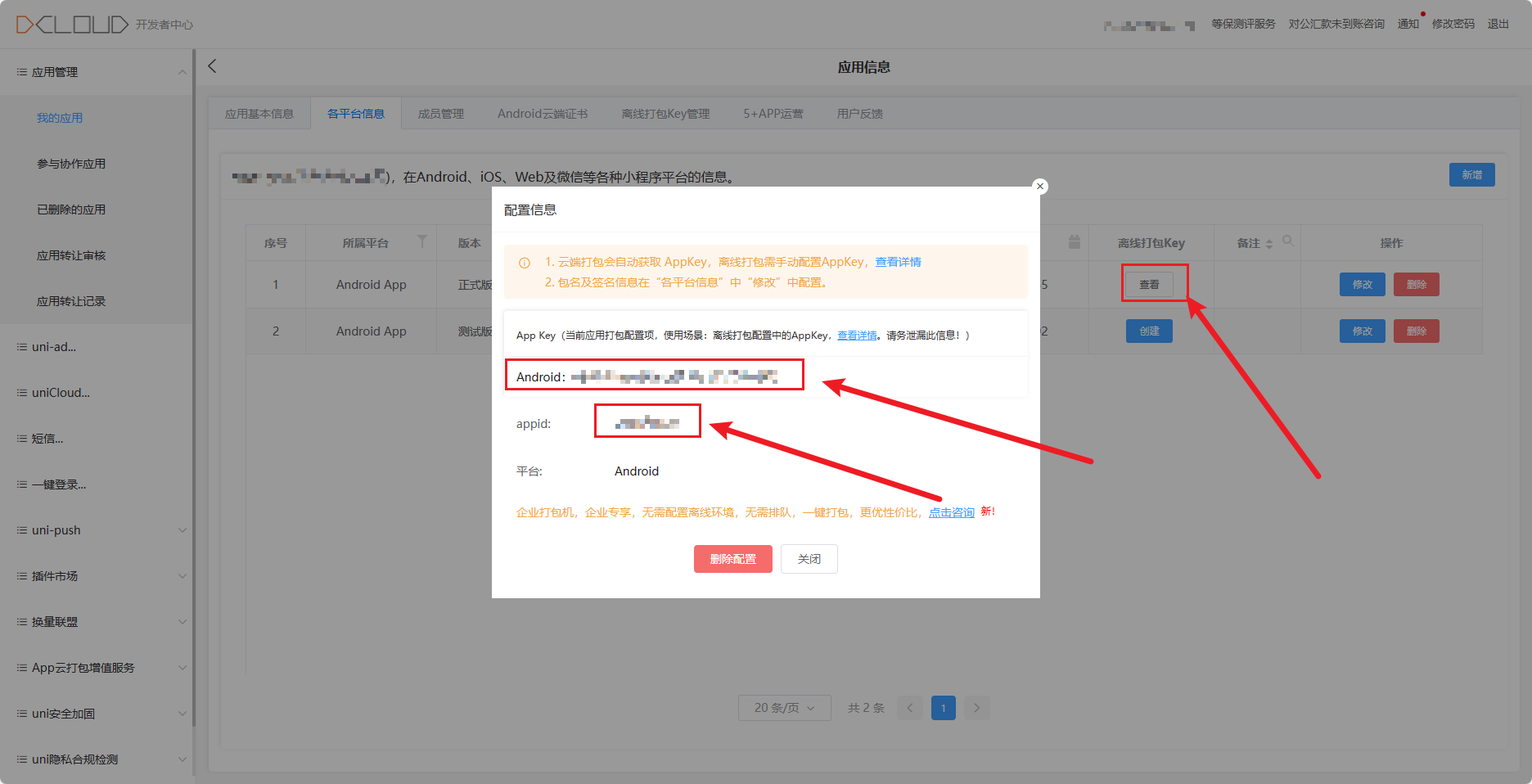The image size is (1532, 784).
Task: Close the 配置信息 dialog with X icon
Action: pos(1040,186)
